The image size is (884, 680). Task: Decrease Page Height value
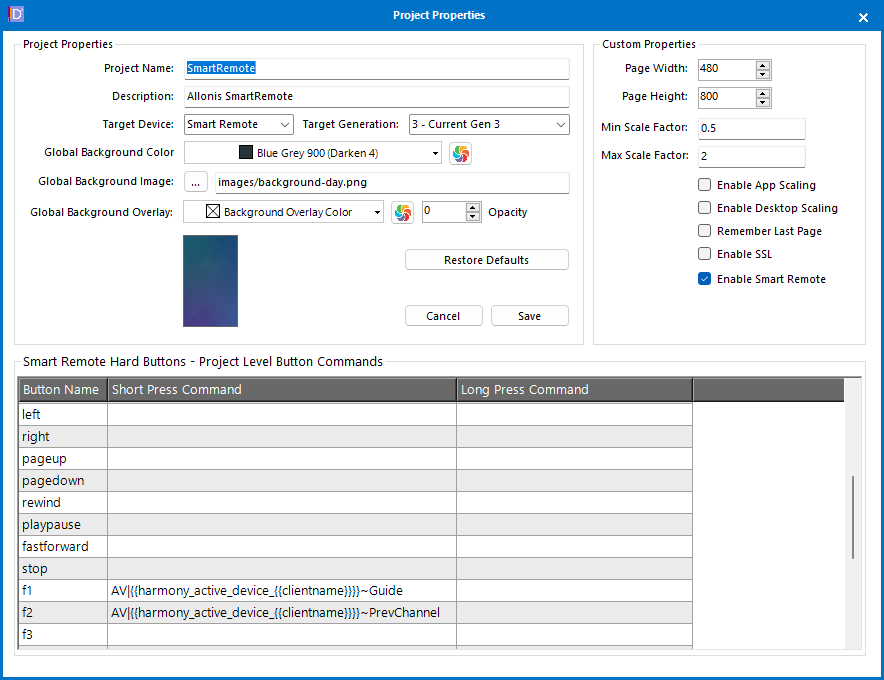pyautogui.click(x=762, y=102)
